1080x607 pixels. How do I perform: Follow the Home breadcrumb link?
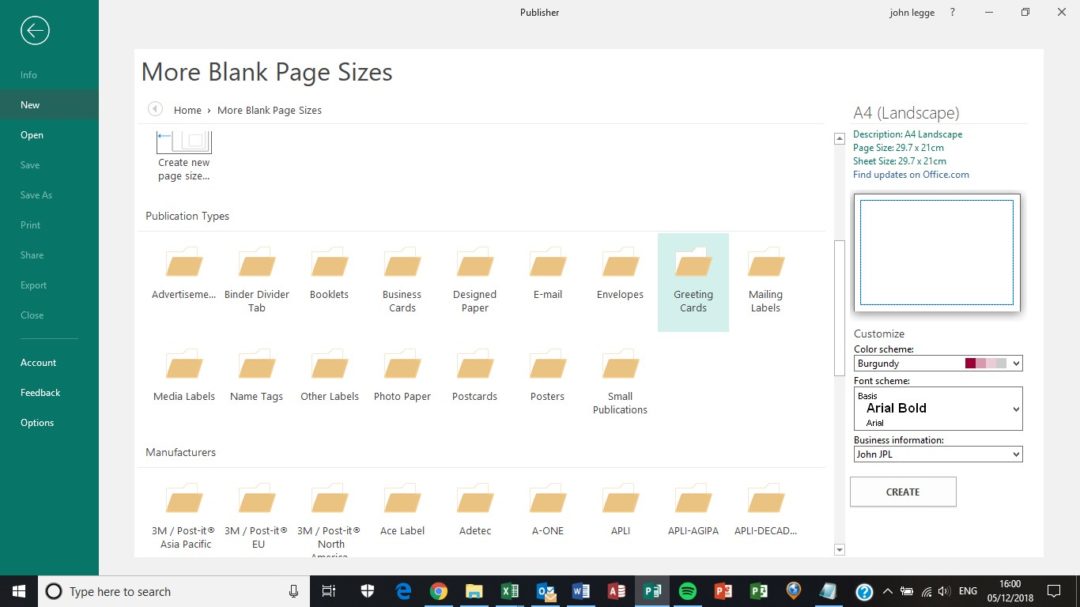pyautogui.click(x=187, y=110)
